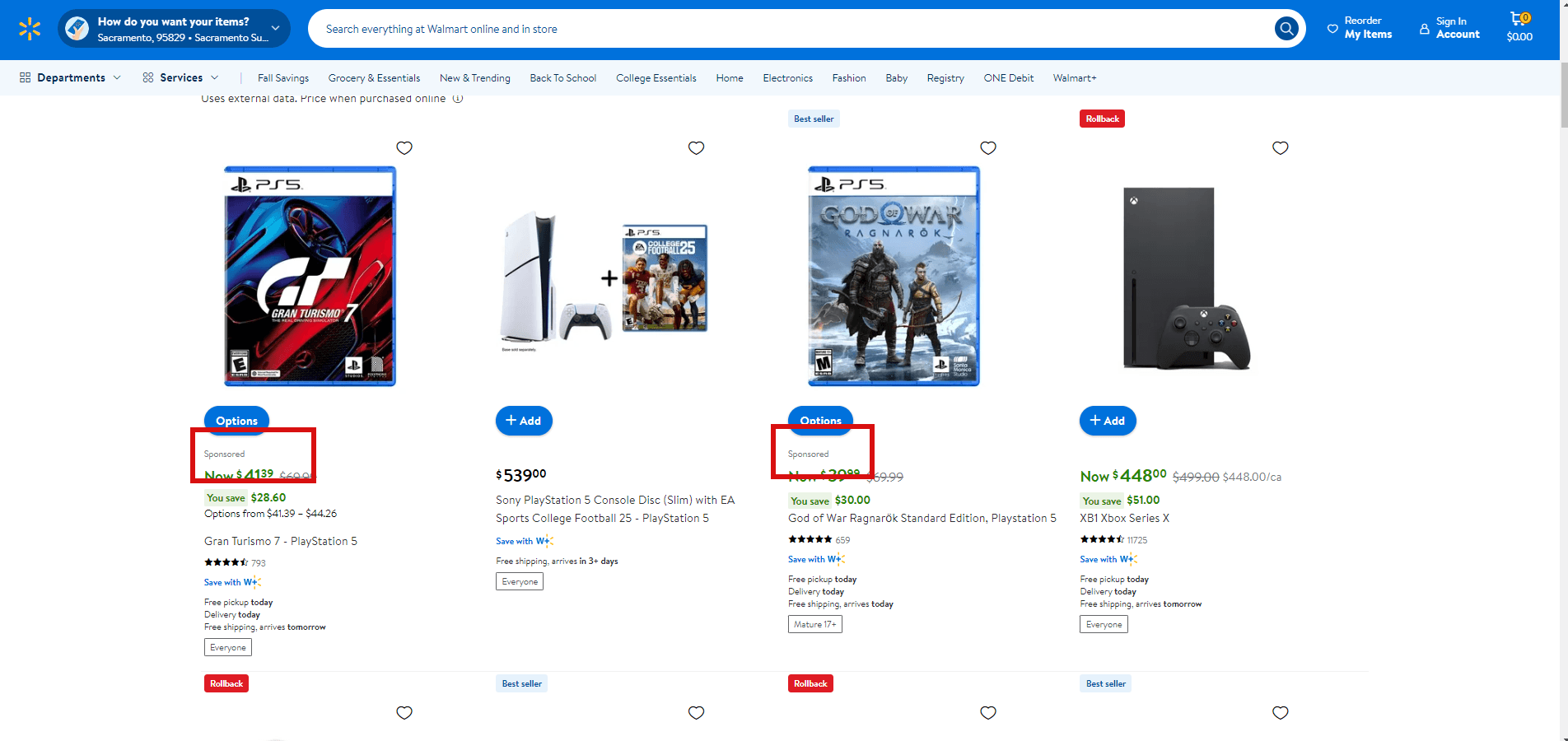Open the Registry link
The image size is (1568, 741).
(x=945, y=78)
